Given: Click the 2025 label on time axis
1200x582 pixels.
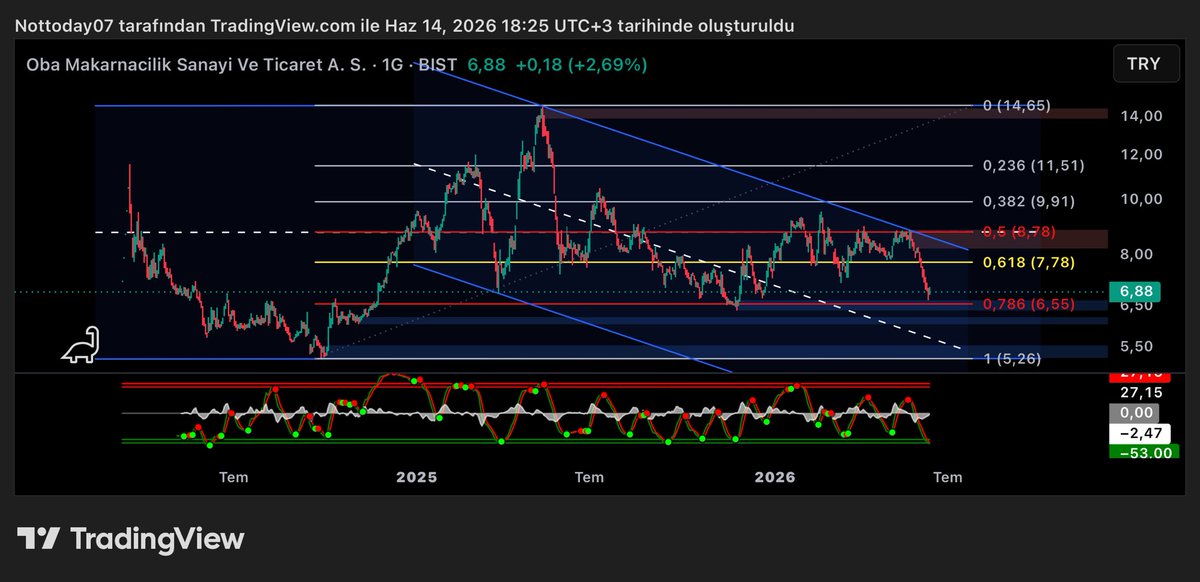Looking at the screenshot, I should 416,477.
